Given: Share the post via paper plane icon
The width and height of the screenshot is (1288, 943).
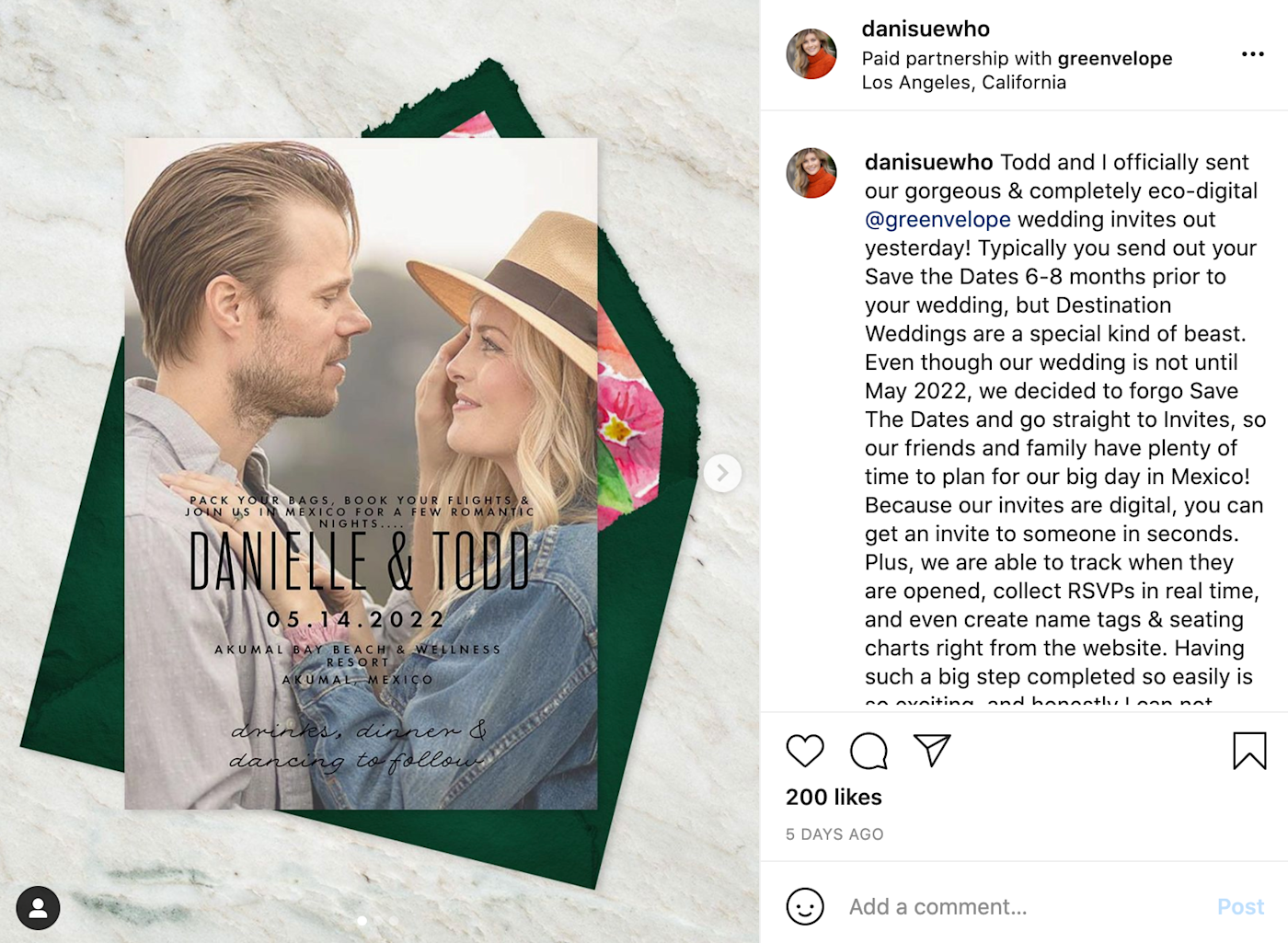Looking at the screenshot, I should 932,751.
